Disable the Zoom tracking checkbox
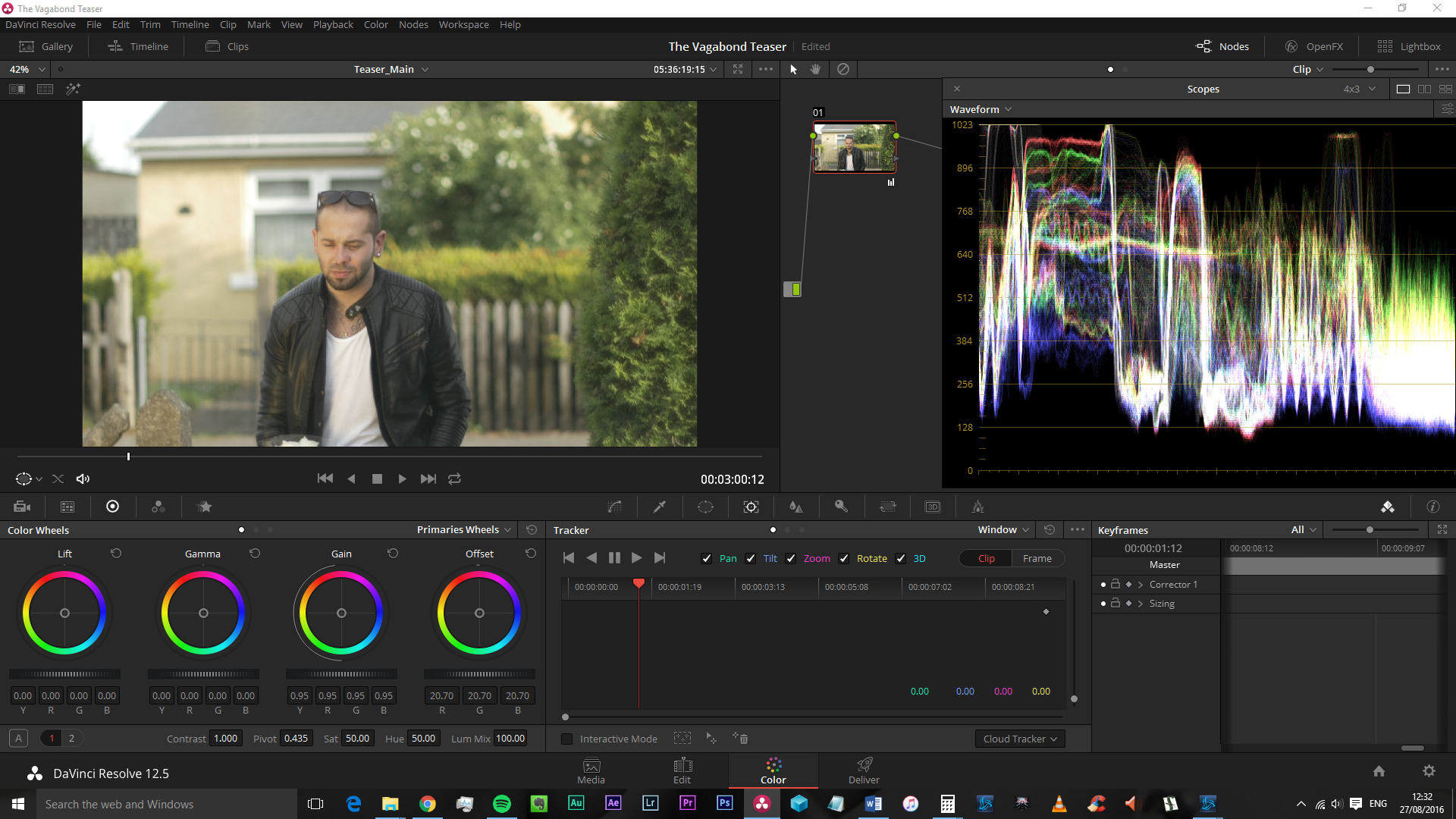 pos(791,558)
